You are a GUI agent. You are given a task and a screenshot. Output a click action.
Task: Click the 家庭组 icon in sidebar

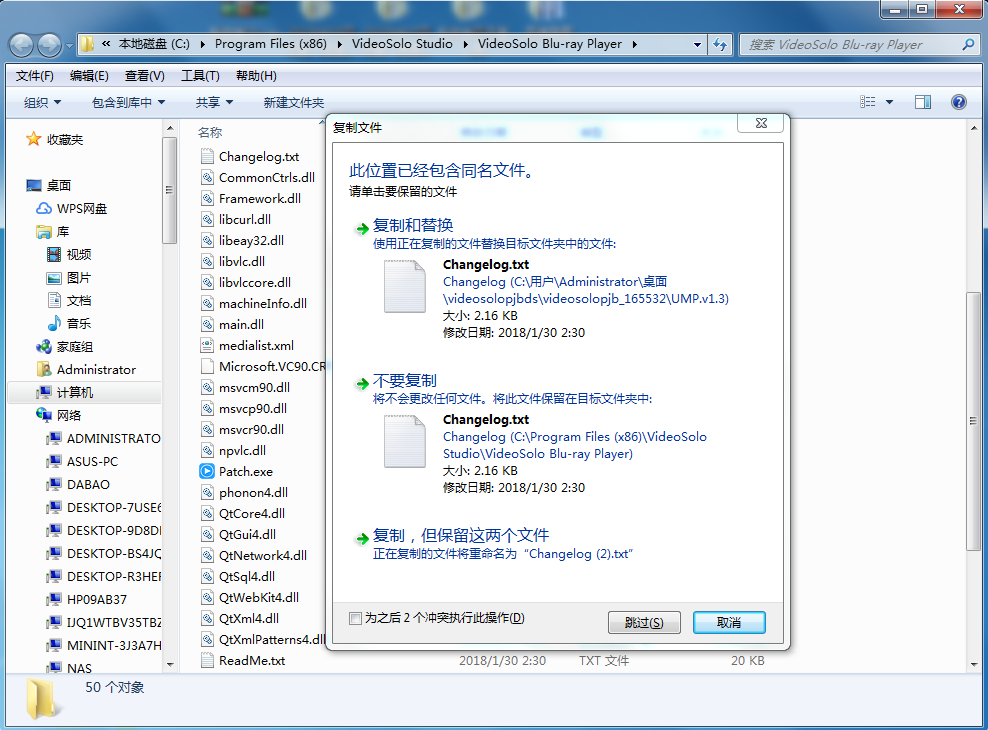pyautogui.click(x=43, y=346)
